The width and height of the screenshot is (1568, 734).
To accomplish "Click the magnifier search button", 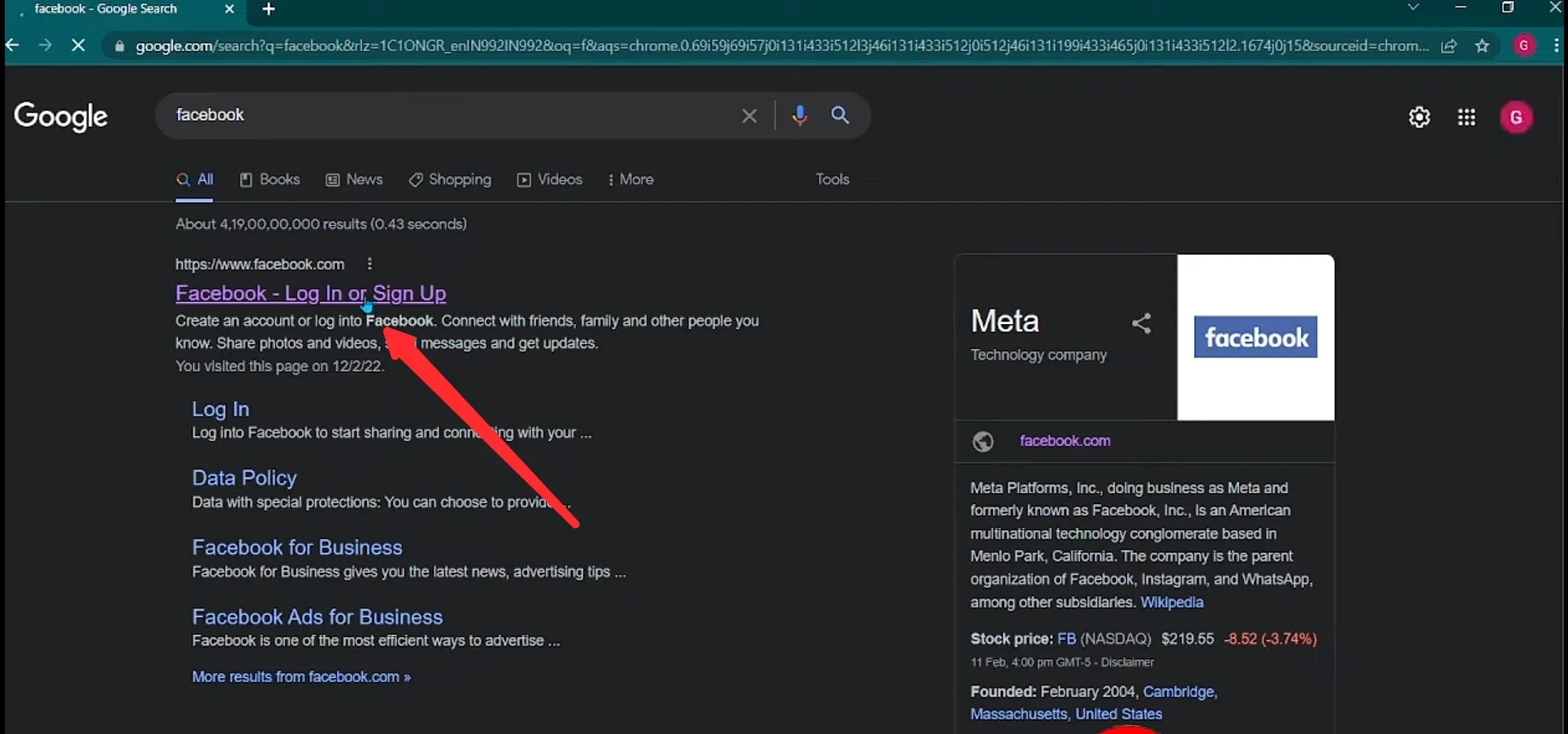I will [840, 115].
